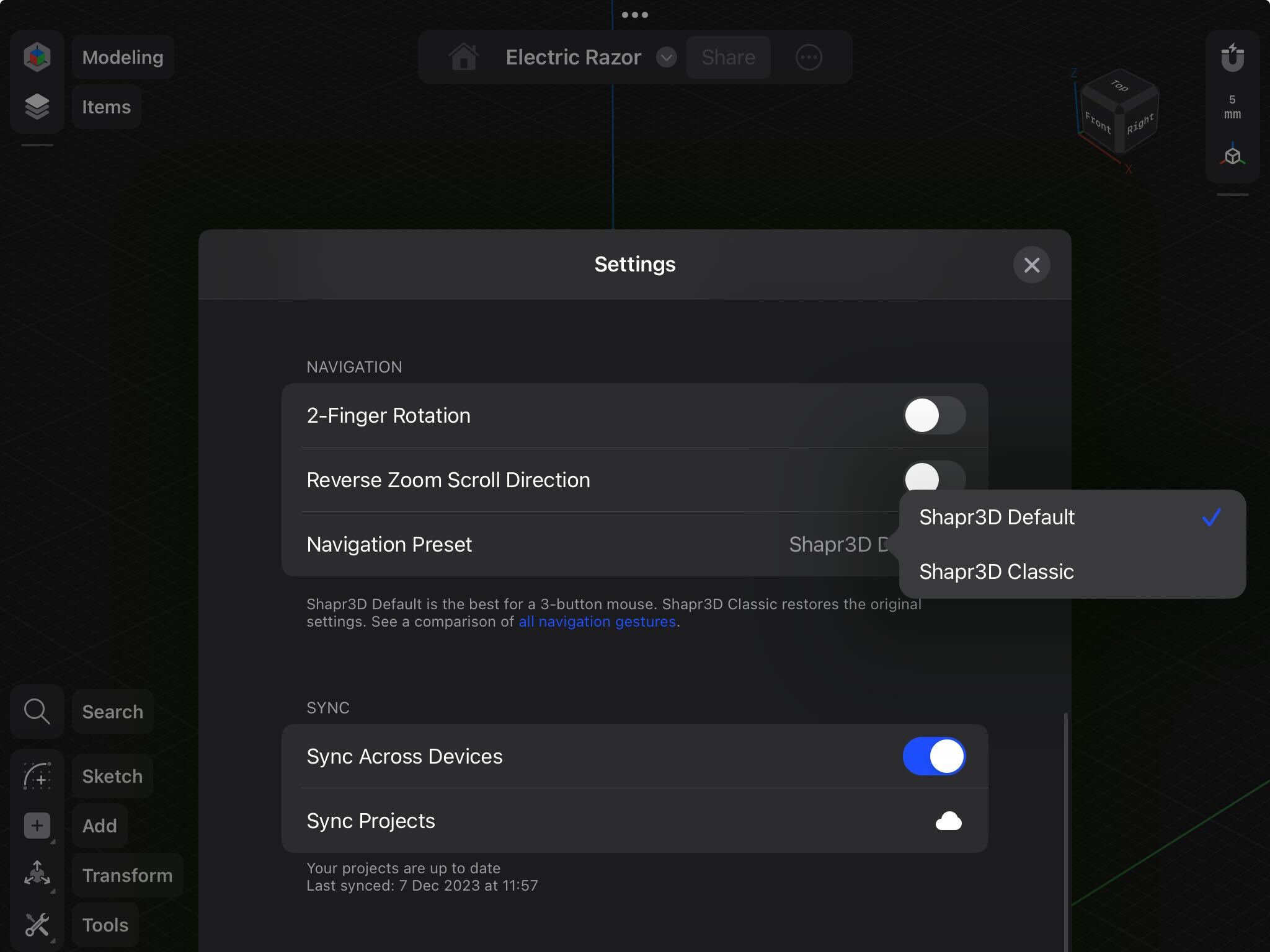1270x952 pixels.
Task: Turn on 2-Finger Rotation
Action: [935, 415]
